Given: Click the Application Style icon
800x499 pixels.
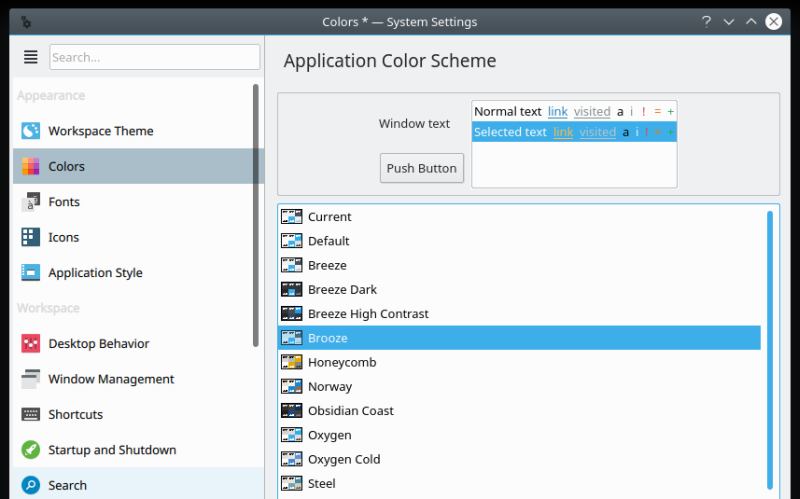Looking at the screenshot, I should (31, 273).
